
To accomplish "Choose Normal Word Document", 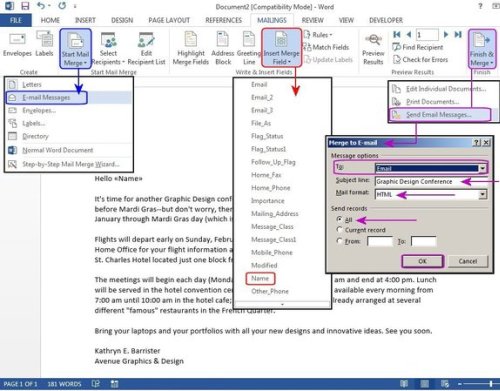I will pos(69,150).
